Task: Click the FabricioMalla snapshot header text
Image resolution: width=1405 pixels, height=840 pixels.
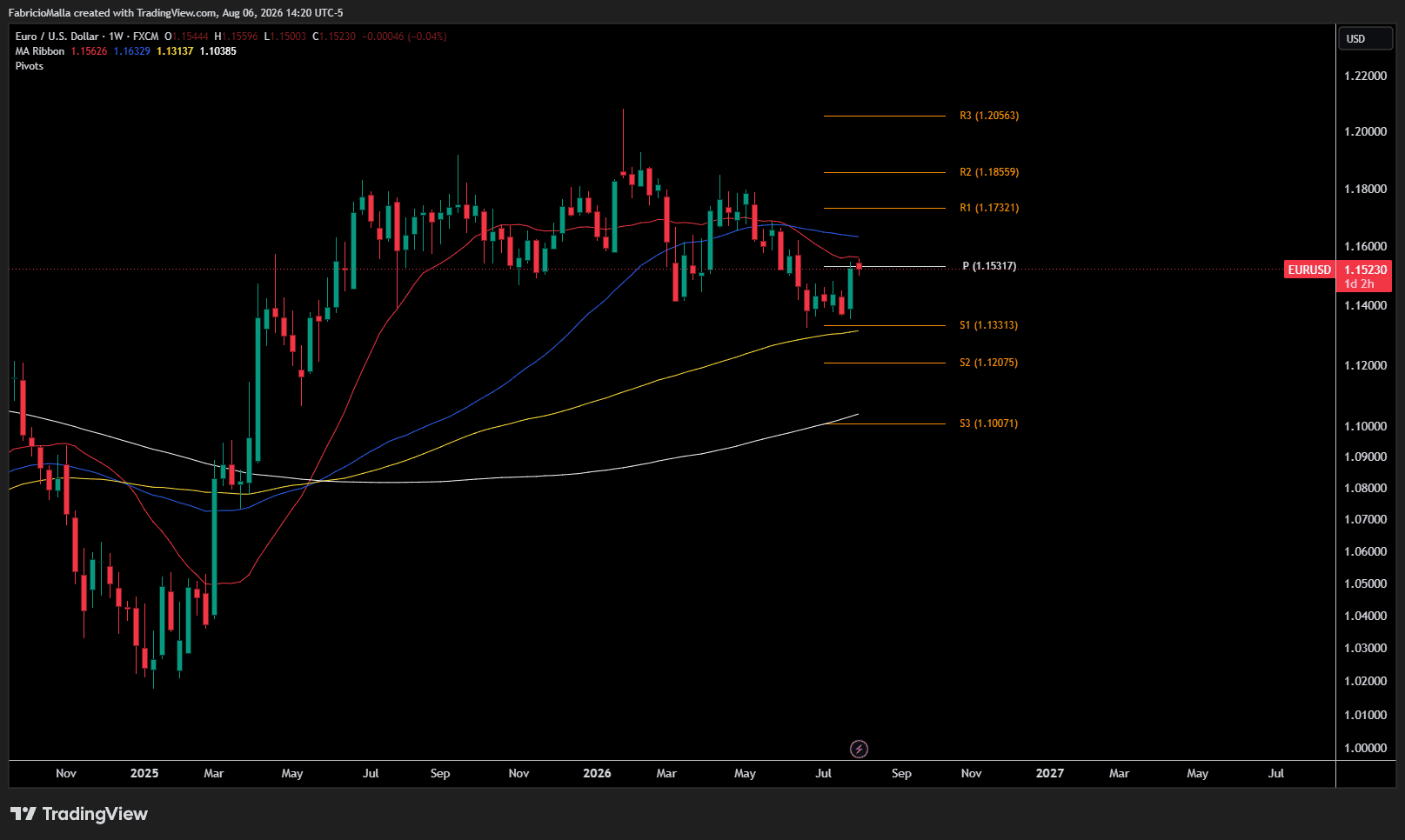Action: click(x=176, y=13)
